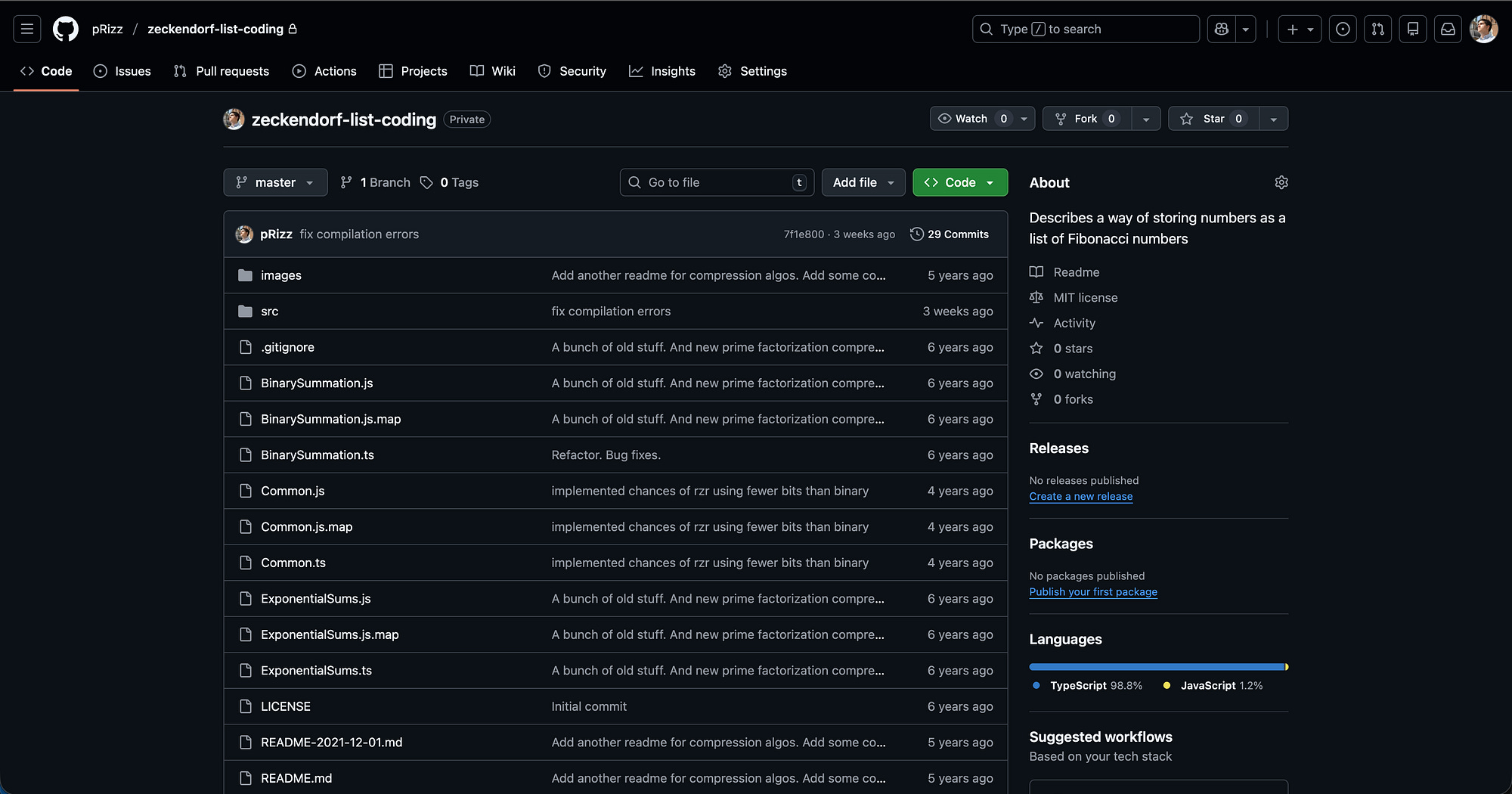Open repositories icon in top bar
The width and height of the screenshot is (1512, 794).
click(x=1412, y=29)
